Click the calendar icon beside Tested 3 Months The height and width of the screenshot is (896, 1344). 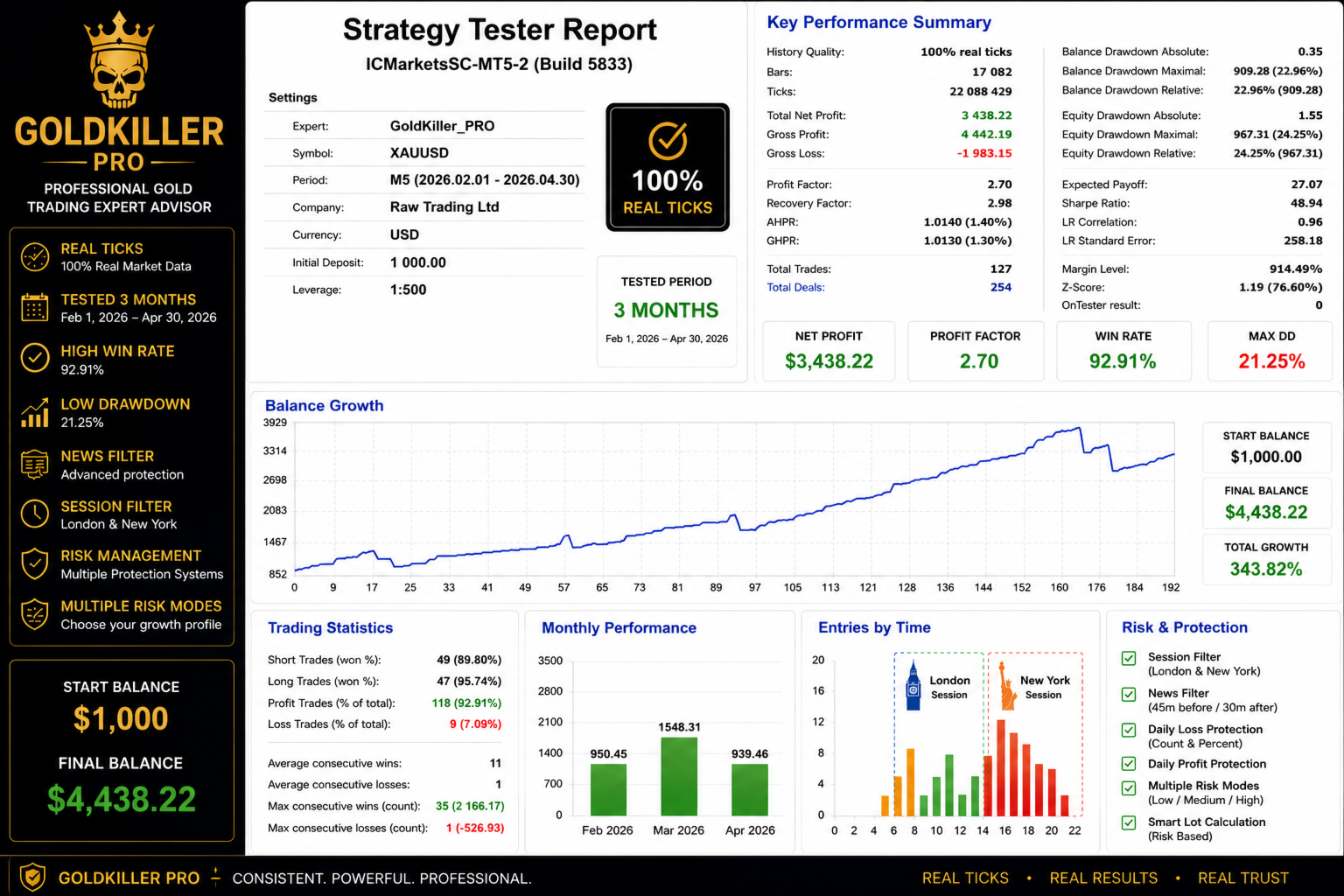tap(35, 308)
